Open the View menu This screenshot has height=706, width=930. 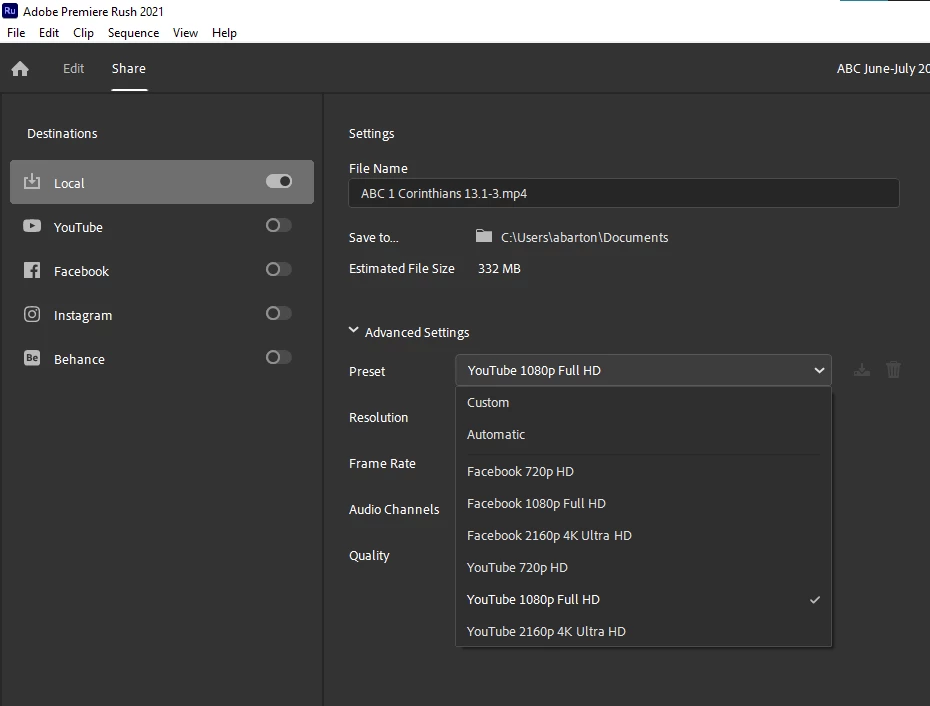185,33
